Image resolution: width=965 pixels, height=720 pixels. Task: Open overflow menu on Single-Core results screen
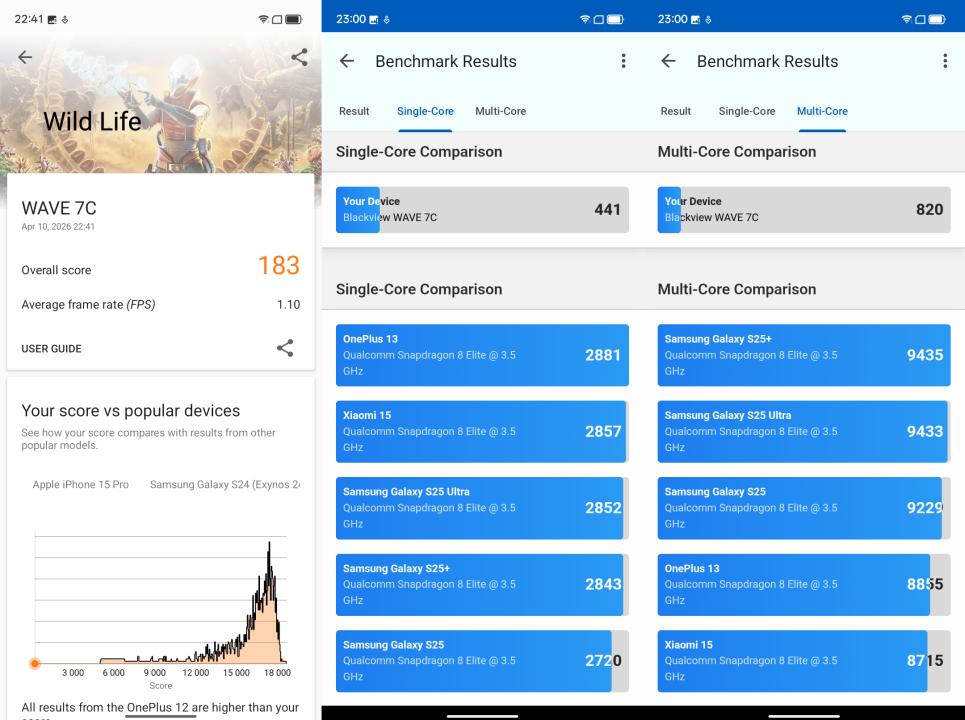[x=623, y=61]
